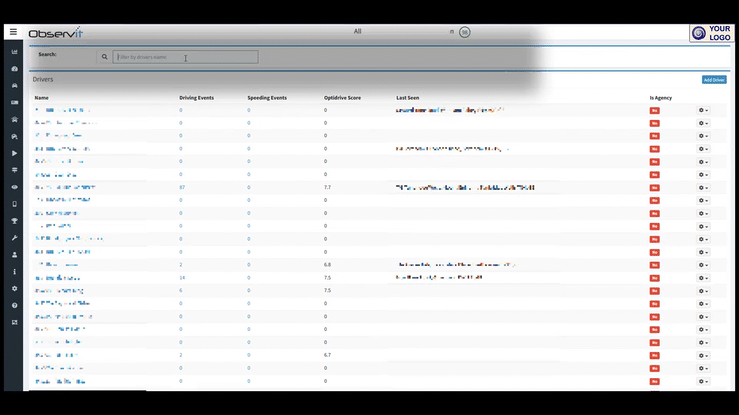Open gear dropdown for row scoring 6.8
This screenshot has width=739, height=415.
click(x=703, y=265)
